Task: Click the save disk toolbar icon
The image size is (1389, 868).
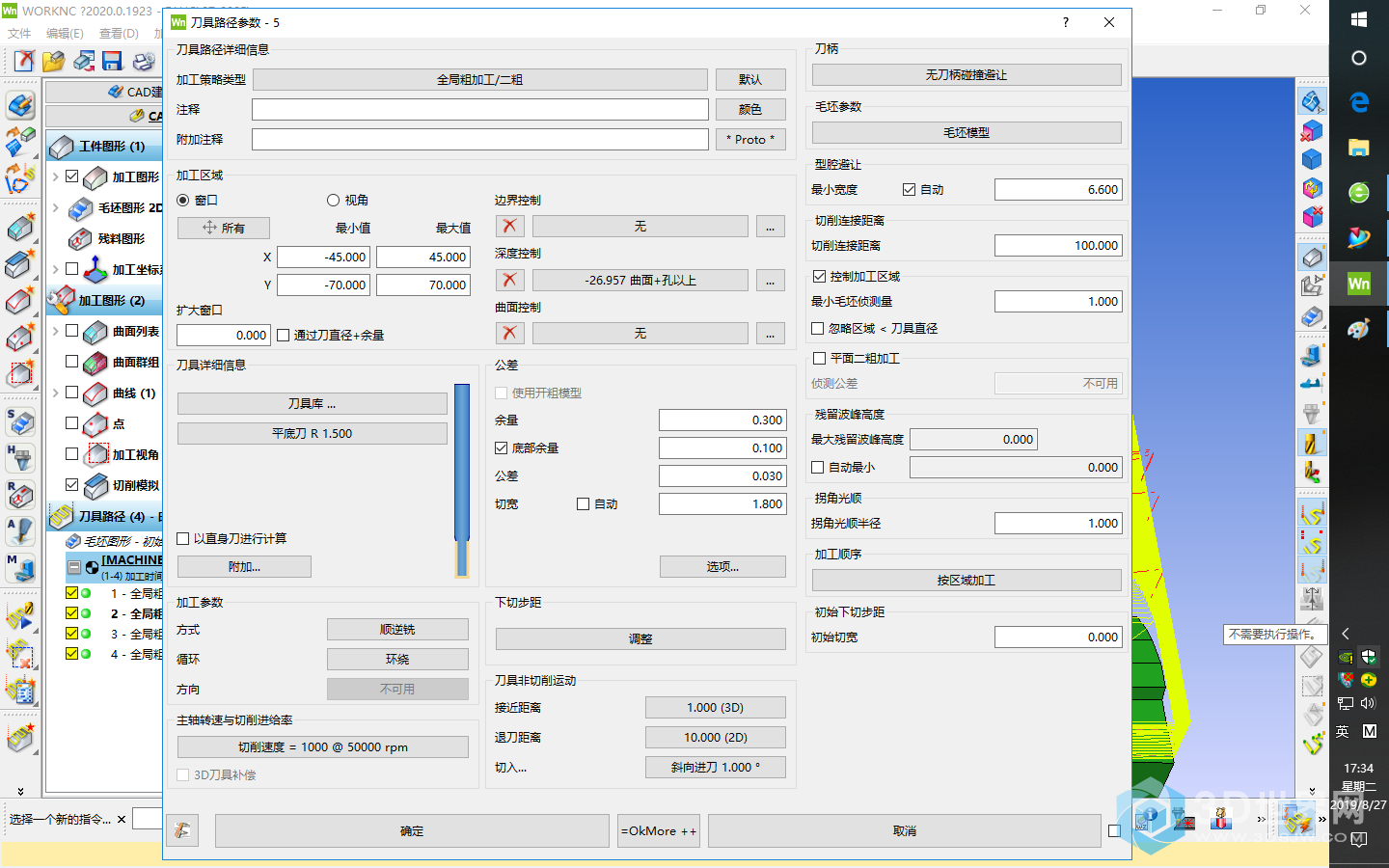Action: pos(112,62)
